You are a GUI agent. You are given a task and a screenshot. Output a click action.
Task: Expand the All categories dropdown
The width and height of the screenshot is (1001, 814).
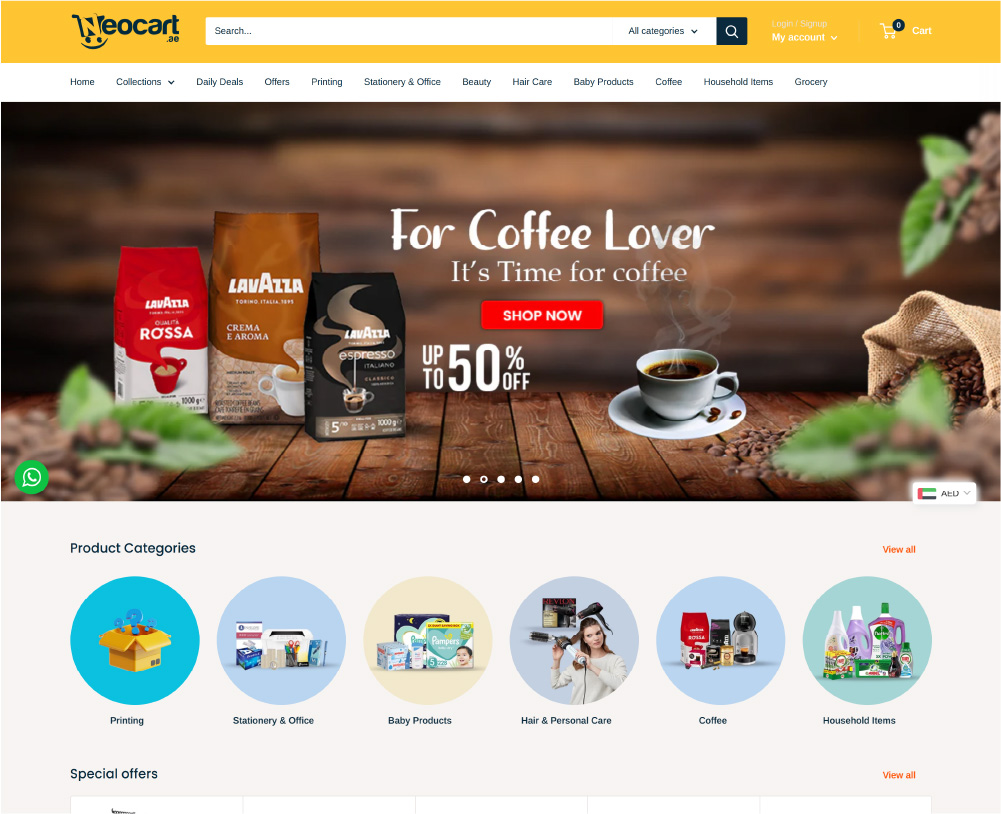click(663, 31)
